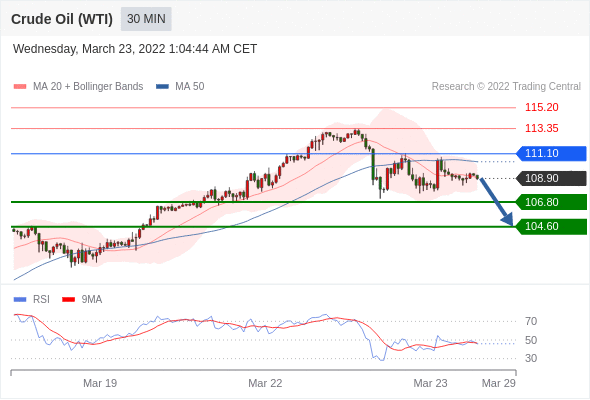Click the Mar 23 date axis label

(430, 383)
